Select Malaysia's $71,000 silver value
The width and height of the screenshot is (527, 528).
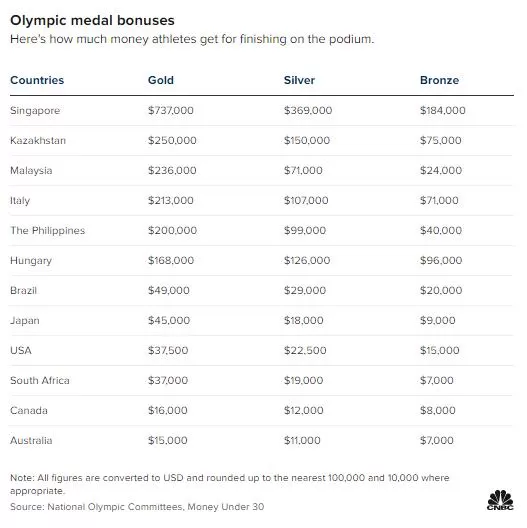pos(303,170)
